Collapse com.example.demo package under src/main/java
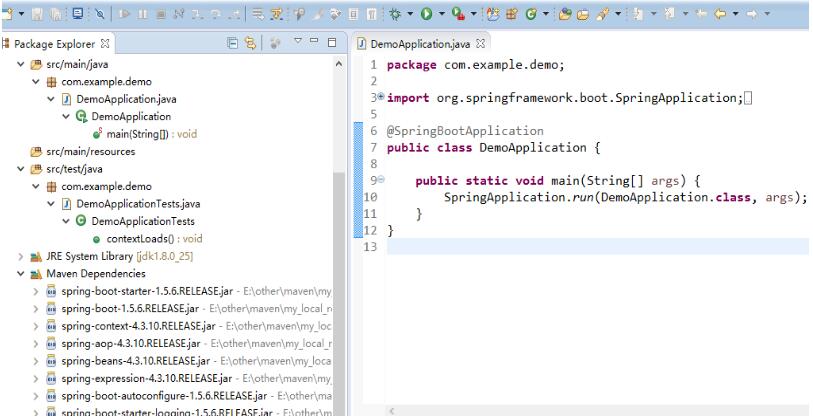The width and height of the screenshot is (813, 419). tap(36, 82)
